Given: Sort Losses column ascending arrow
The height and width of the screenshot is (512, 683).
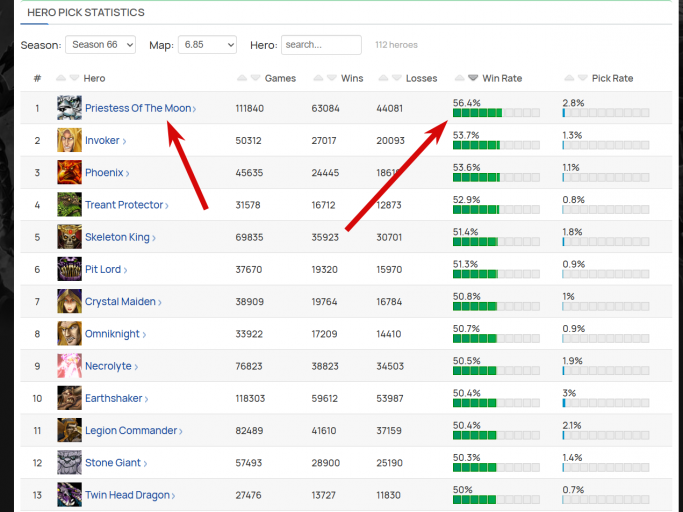Looking at the screenshot, I should pos(383,78).
